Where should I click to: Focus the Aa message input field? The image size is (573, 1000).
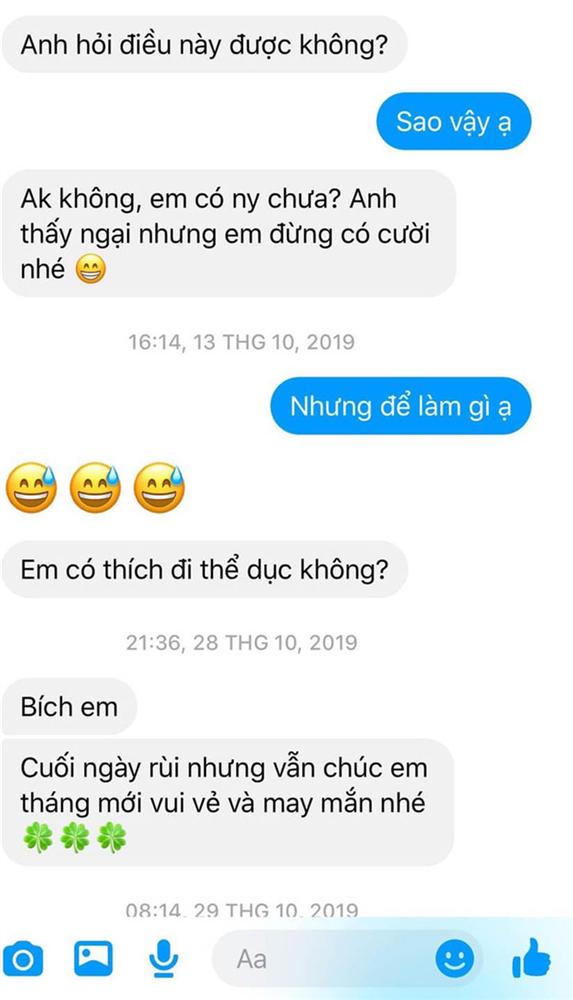tap(348, 959)
